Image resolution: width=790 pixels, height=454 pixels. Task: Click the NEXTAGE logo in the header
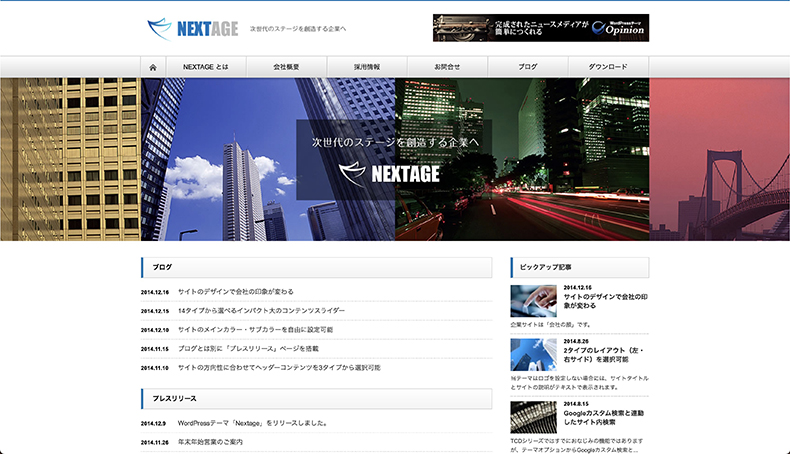(x=192, y=29)
